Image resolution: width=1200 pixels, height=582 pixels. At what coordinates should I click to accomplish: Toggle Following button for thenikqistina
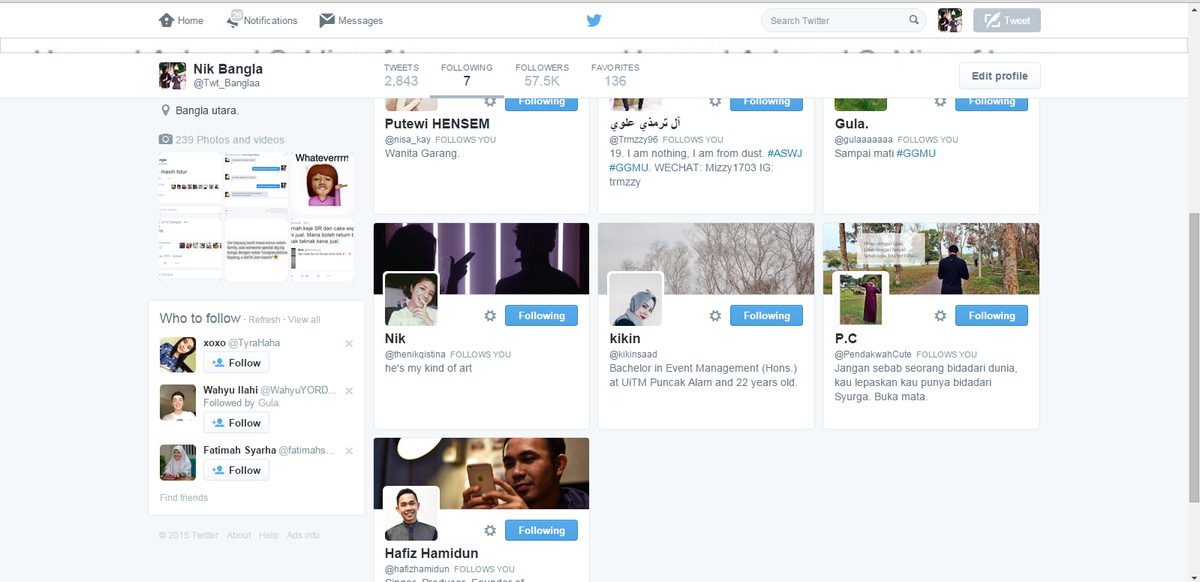[541, 315]
